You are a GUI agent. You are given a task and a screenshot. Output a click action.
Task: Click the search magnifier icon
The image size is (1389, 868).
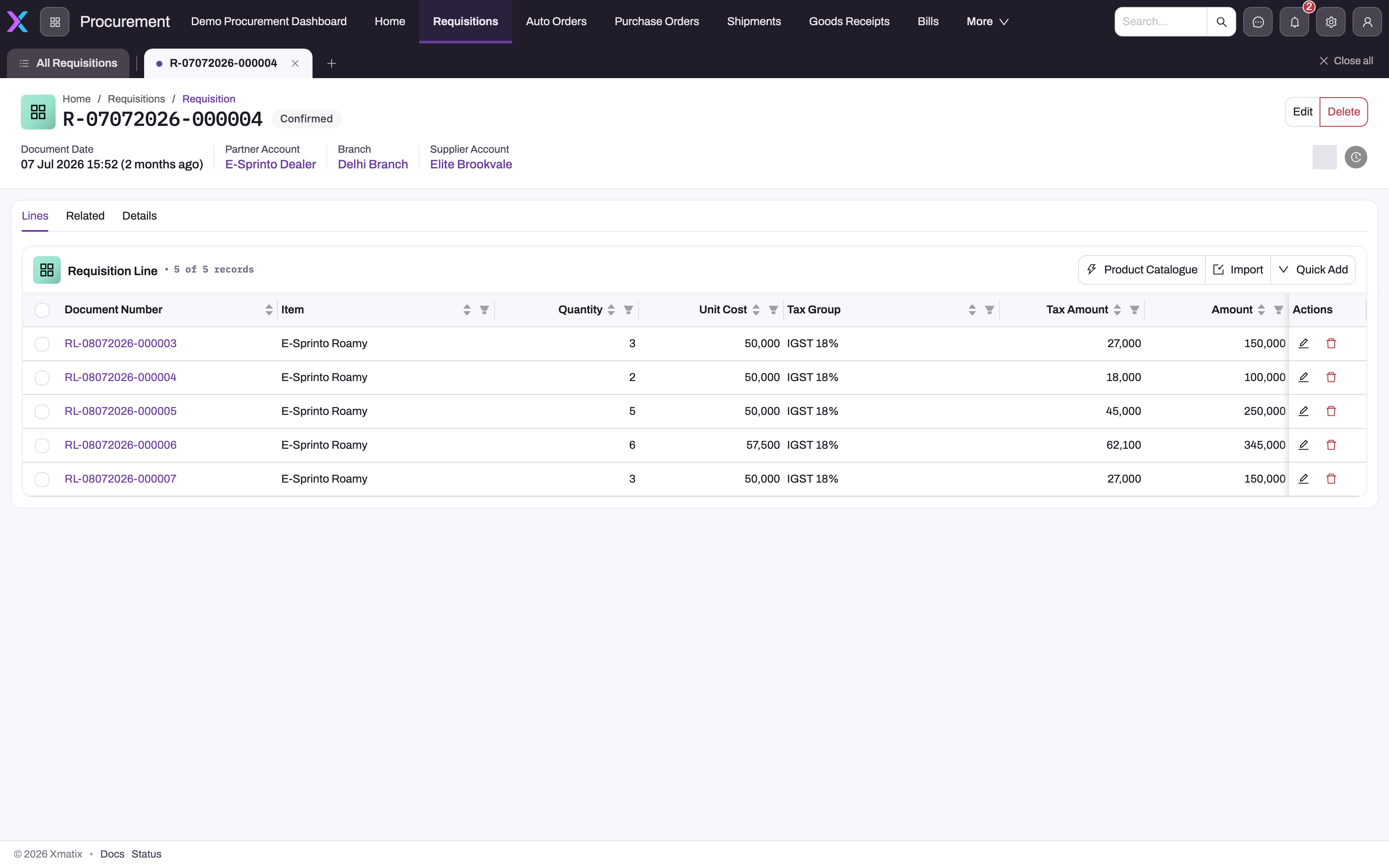(1221, 22)
